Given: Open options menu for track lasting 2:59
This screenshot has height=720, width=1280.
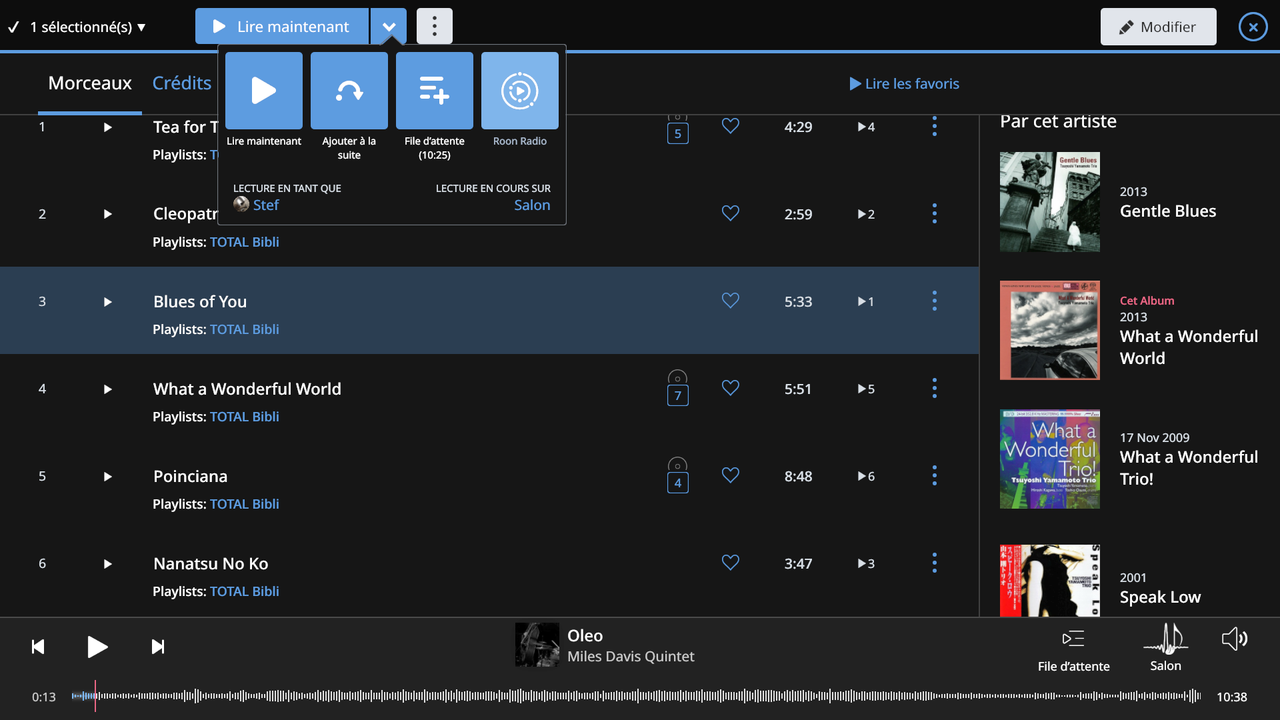Looking at the screenshot, I should (934, 213).
